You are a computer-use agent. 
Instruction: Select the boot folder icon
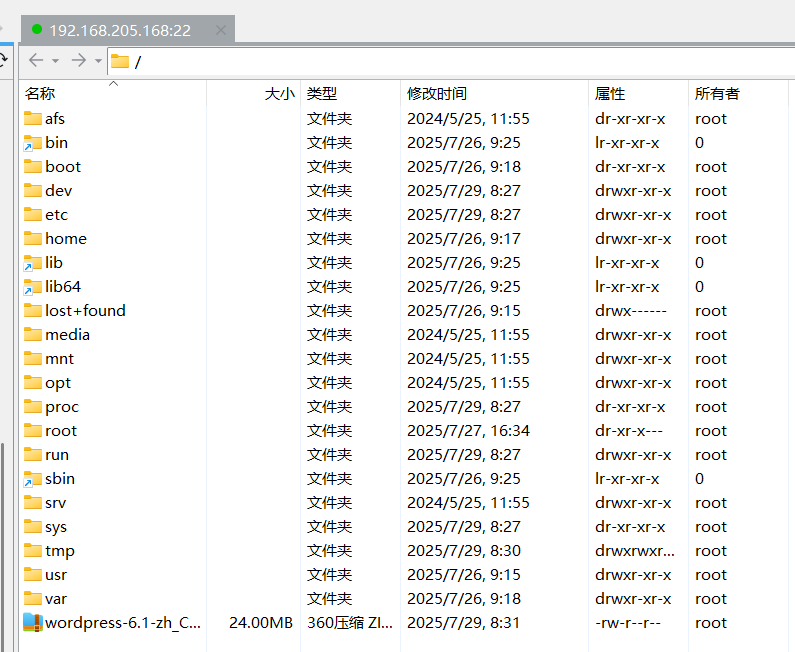33,166
